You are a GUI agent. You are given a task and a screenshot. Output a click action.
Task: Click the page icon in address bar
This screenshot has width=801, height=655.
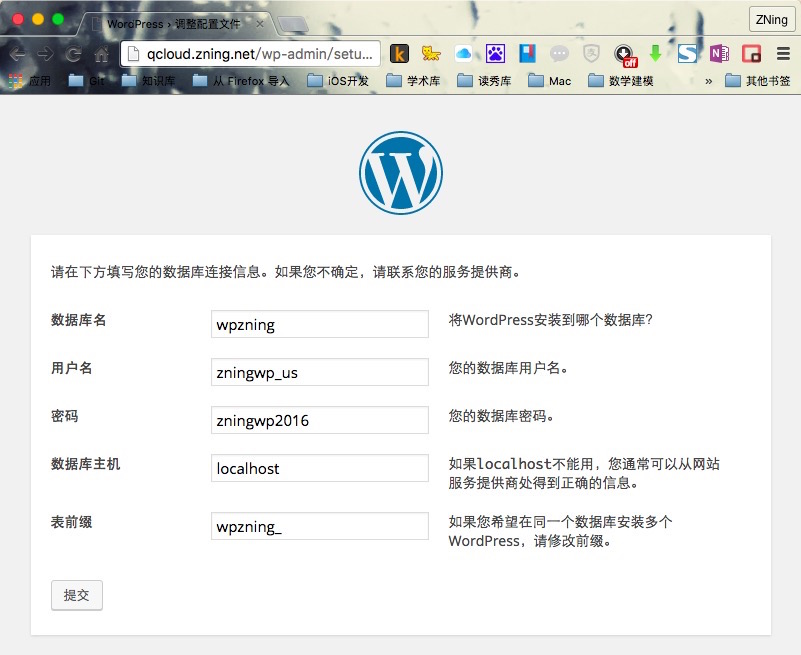(133, 54)
